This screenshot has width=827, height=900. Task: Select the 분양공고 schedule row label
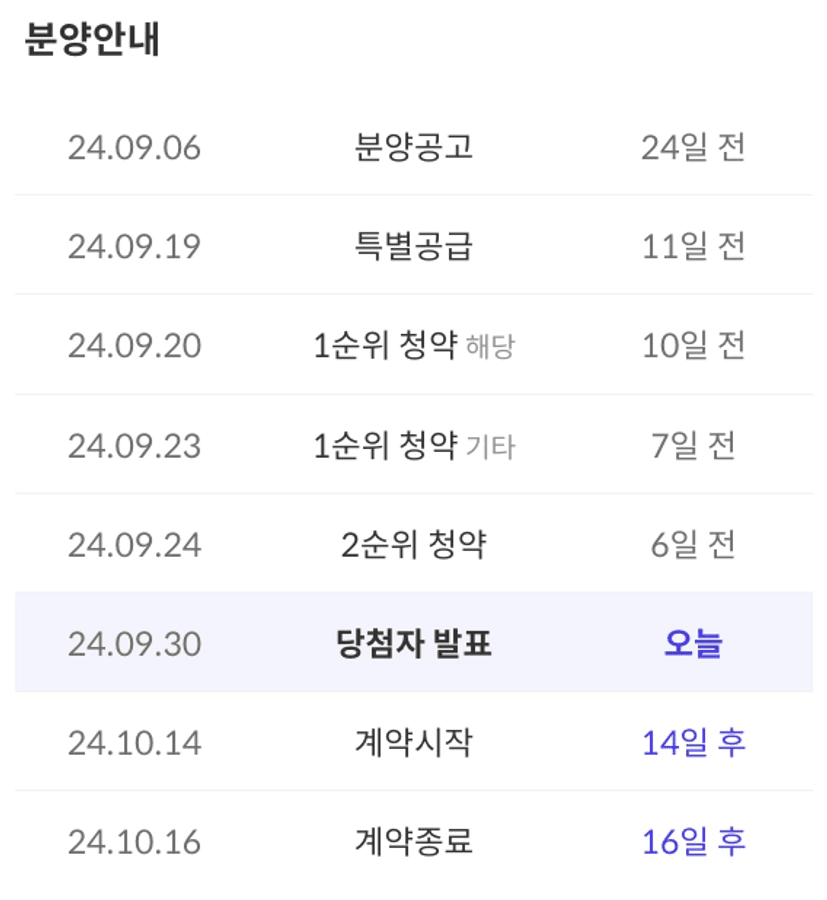[413, 148]
